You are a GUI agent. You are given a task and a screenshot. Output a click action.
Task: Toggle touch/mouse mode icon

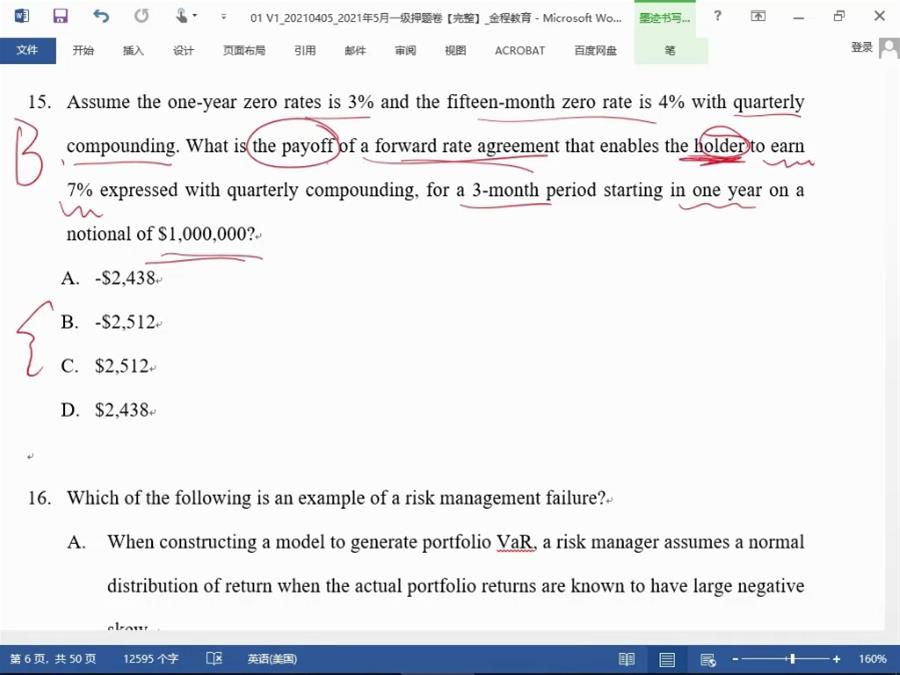182,16
